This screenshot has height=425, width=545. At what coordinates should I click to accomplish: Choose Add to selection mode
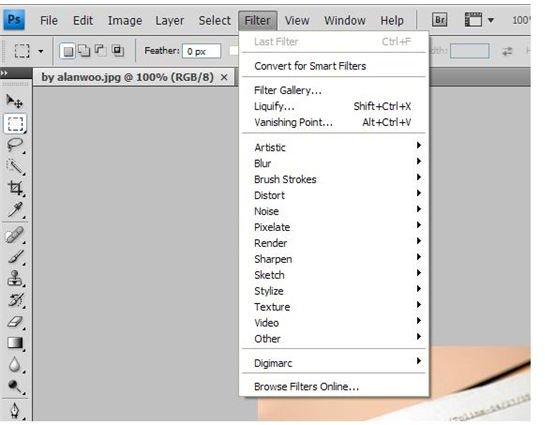coord(84,51)
